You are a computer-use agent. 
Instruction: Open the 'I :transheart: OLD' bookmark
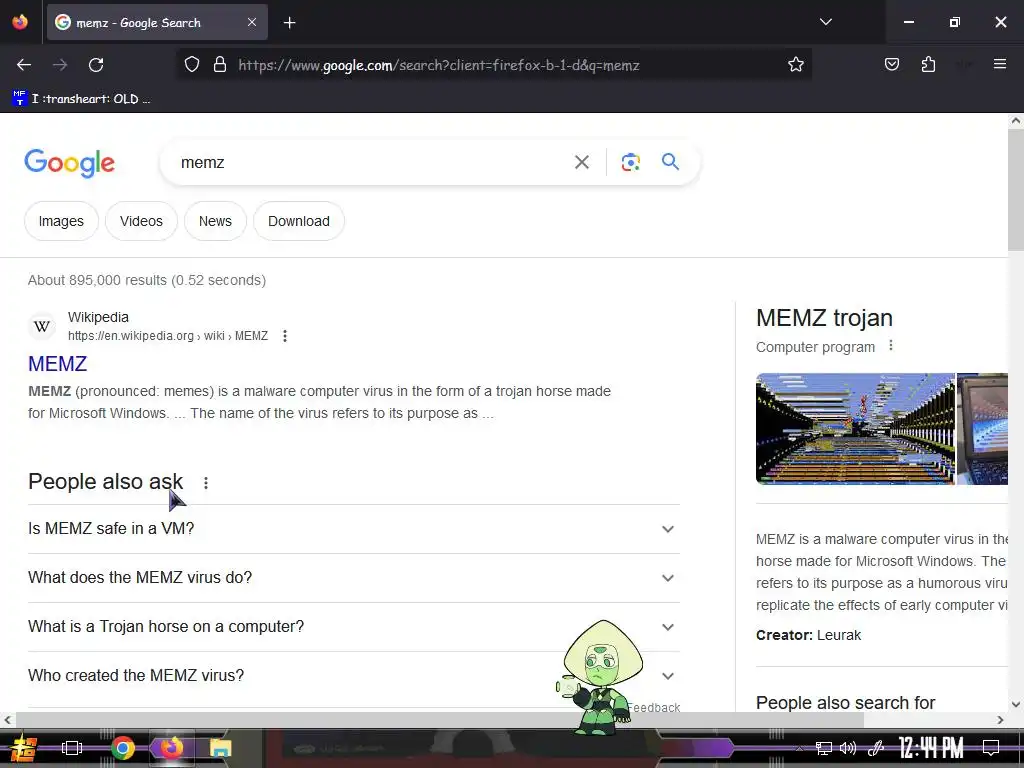click(82, 99)
